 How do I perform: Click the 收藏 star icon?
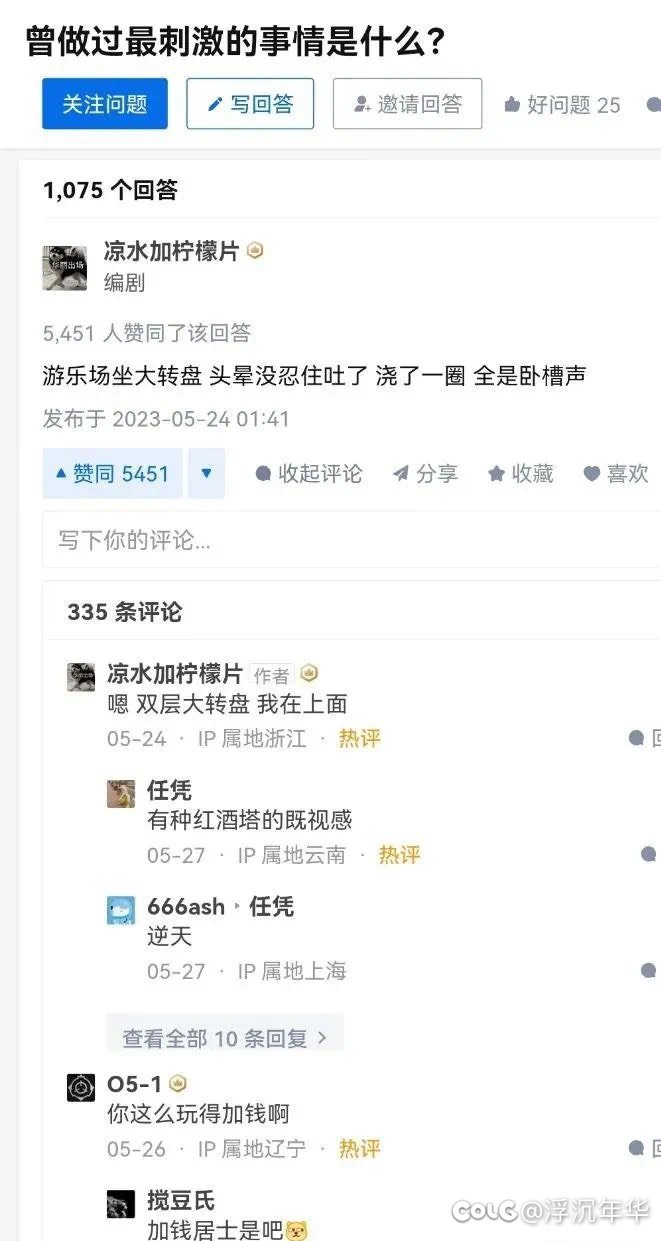pyautogui.click(x=496, y=474)
